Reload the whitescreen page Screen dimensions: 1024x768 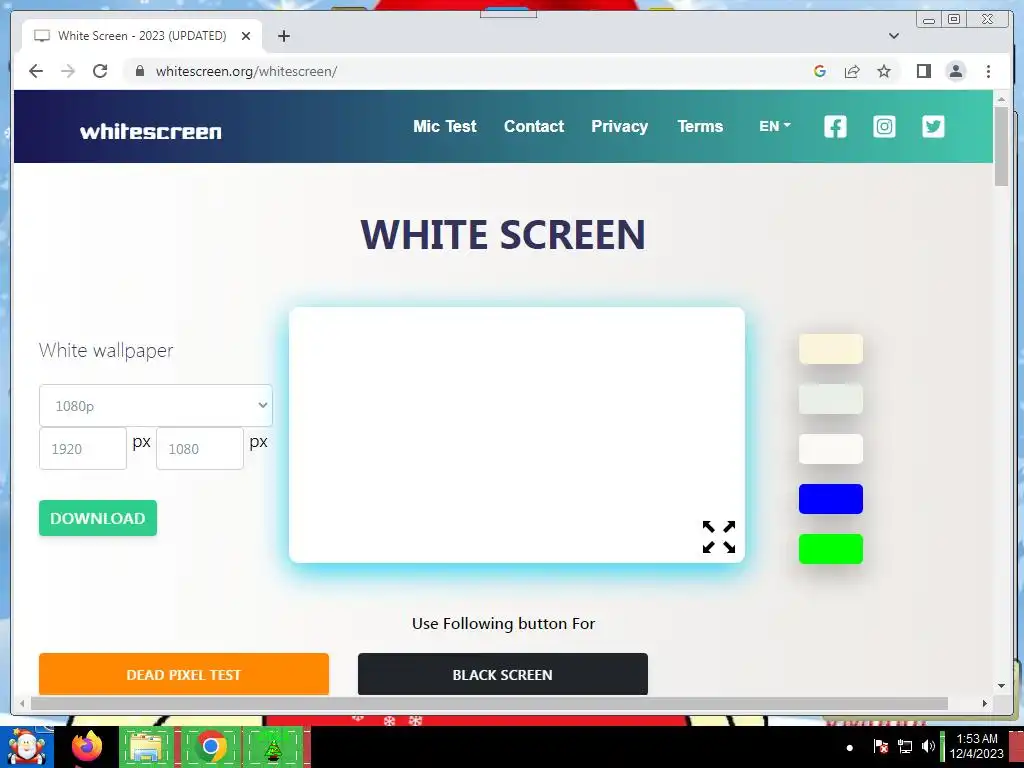(x=100, y=71)
